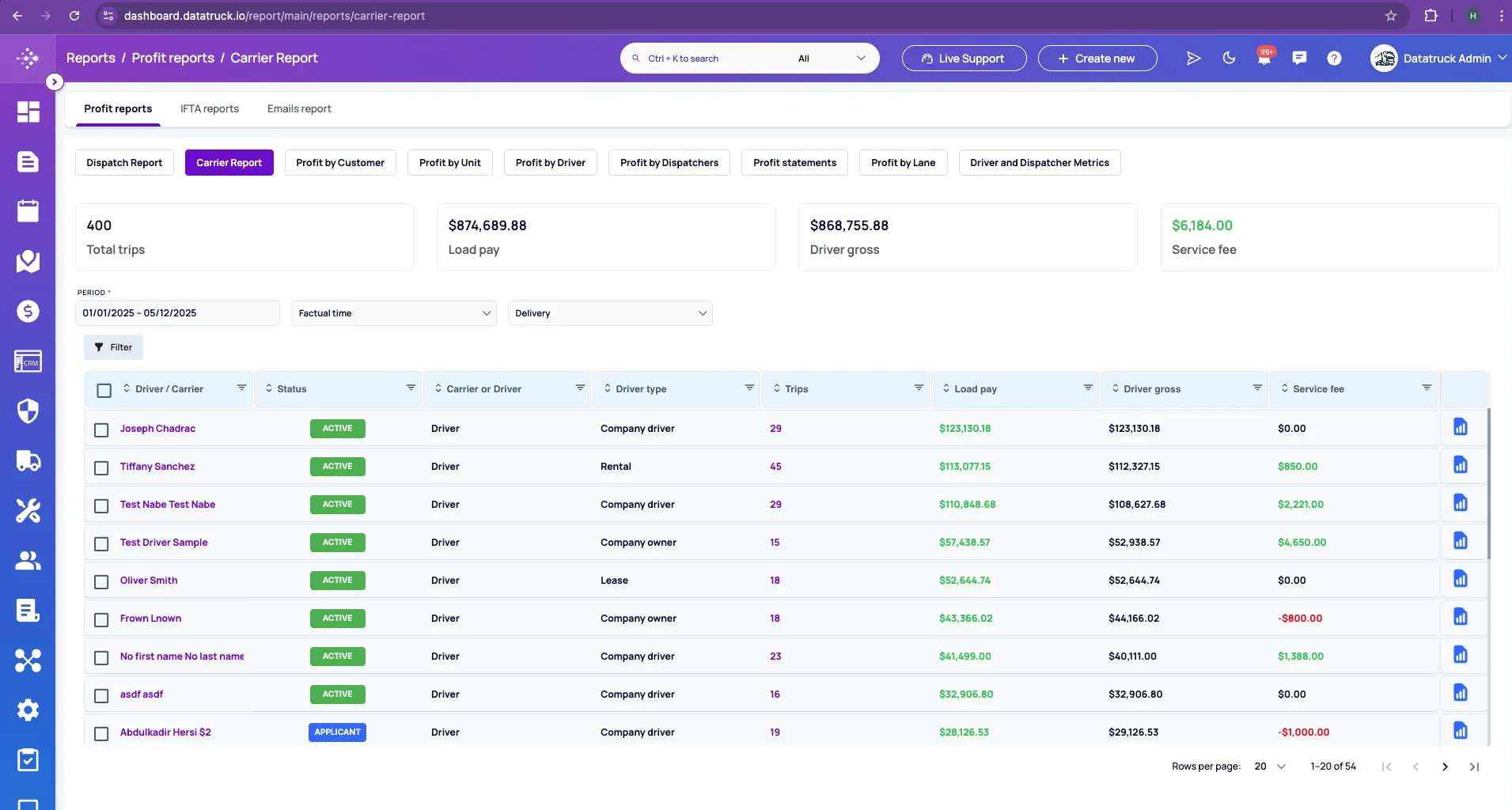Click the send paper plane icon

click(1194, 58)
